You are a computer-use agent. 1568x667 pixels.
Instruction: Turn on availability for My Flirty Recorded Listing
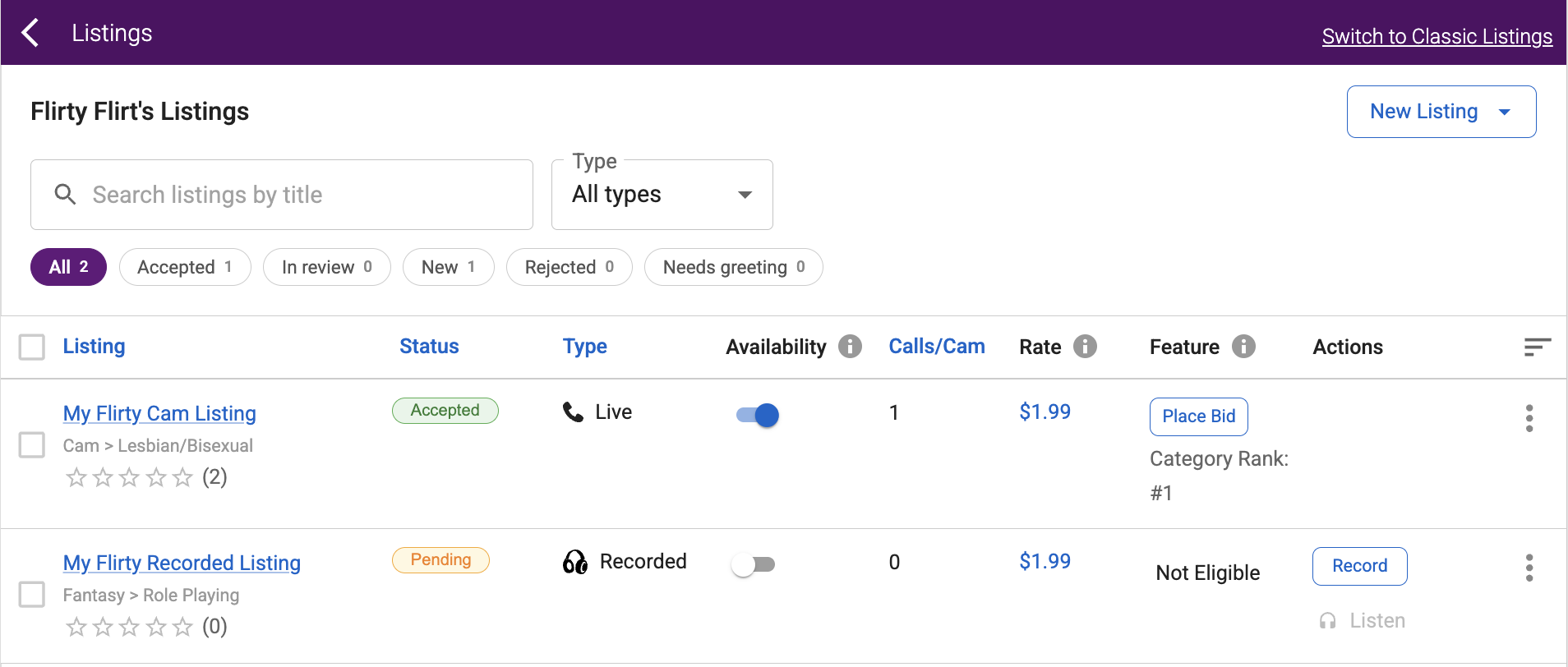pyautogui.click(x=754, y=564)
